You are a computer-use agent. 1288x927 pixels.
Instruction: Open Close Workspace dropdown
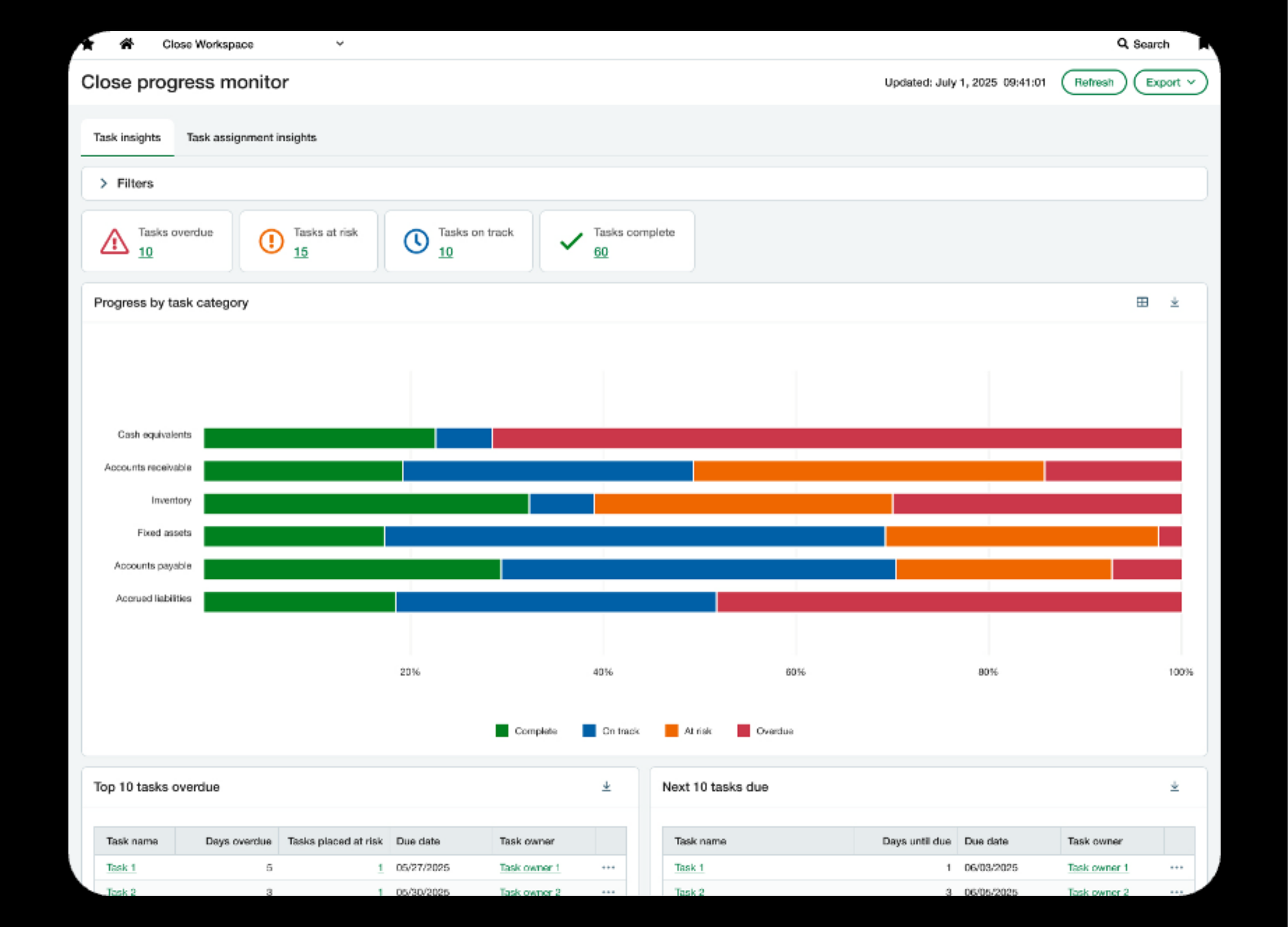click(339, 44)
